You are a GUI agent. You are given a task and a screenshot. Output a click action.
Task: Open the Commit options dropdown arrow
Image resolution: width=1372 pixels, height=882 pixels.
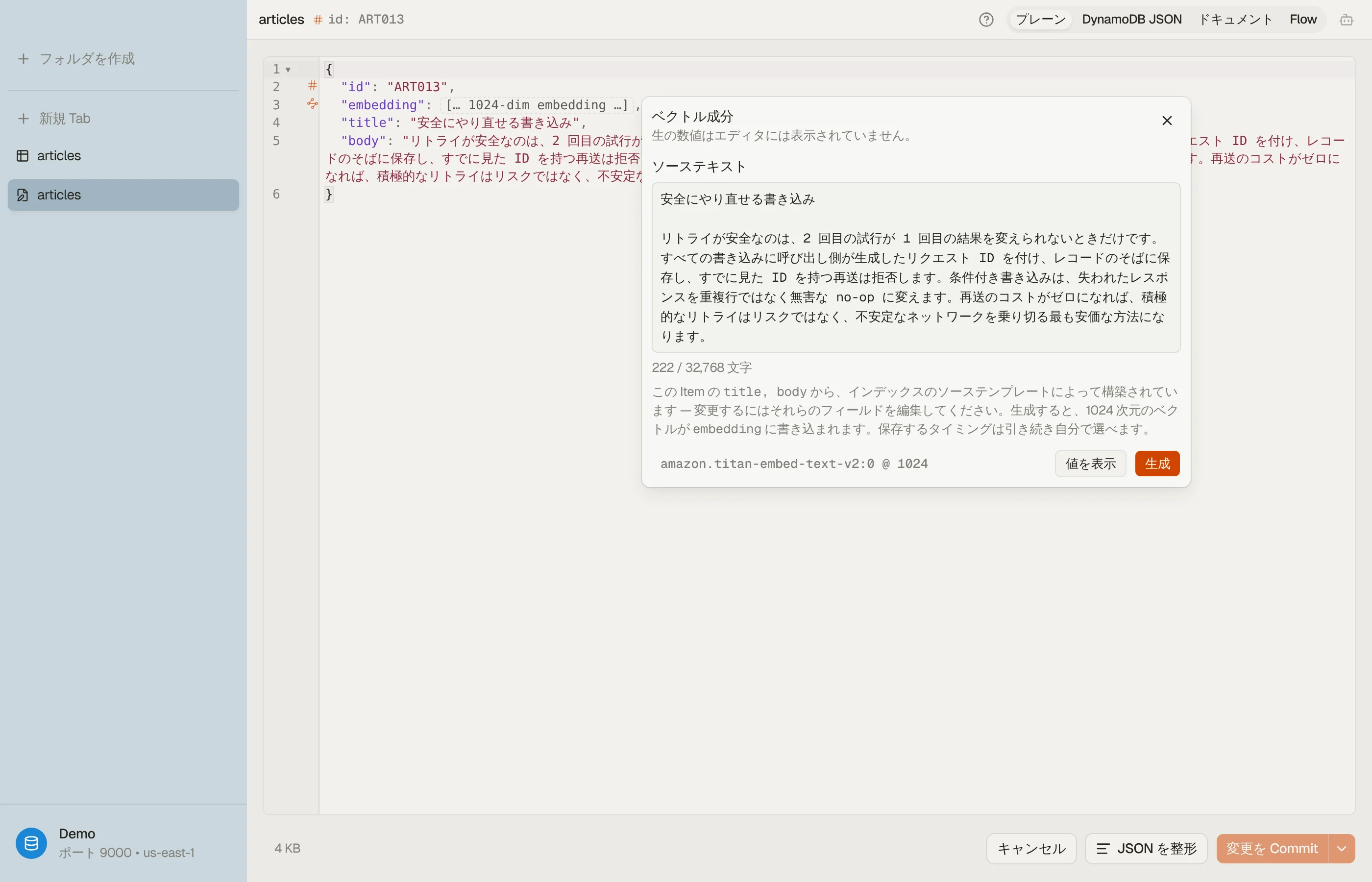tap(1342, 848)
